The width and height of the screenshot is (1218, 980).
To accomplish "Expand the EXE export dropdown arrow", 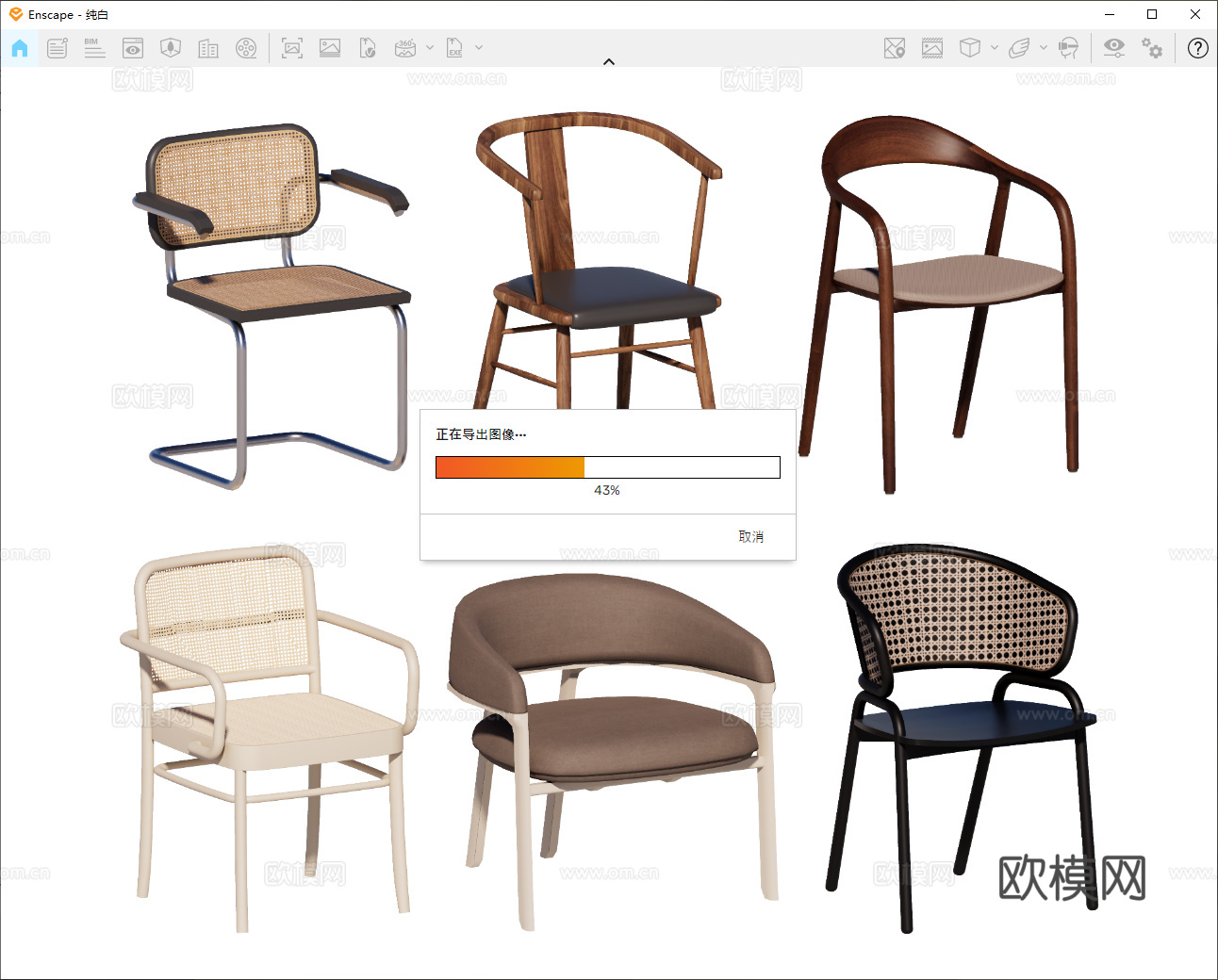I will pos(479,47).
